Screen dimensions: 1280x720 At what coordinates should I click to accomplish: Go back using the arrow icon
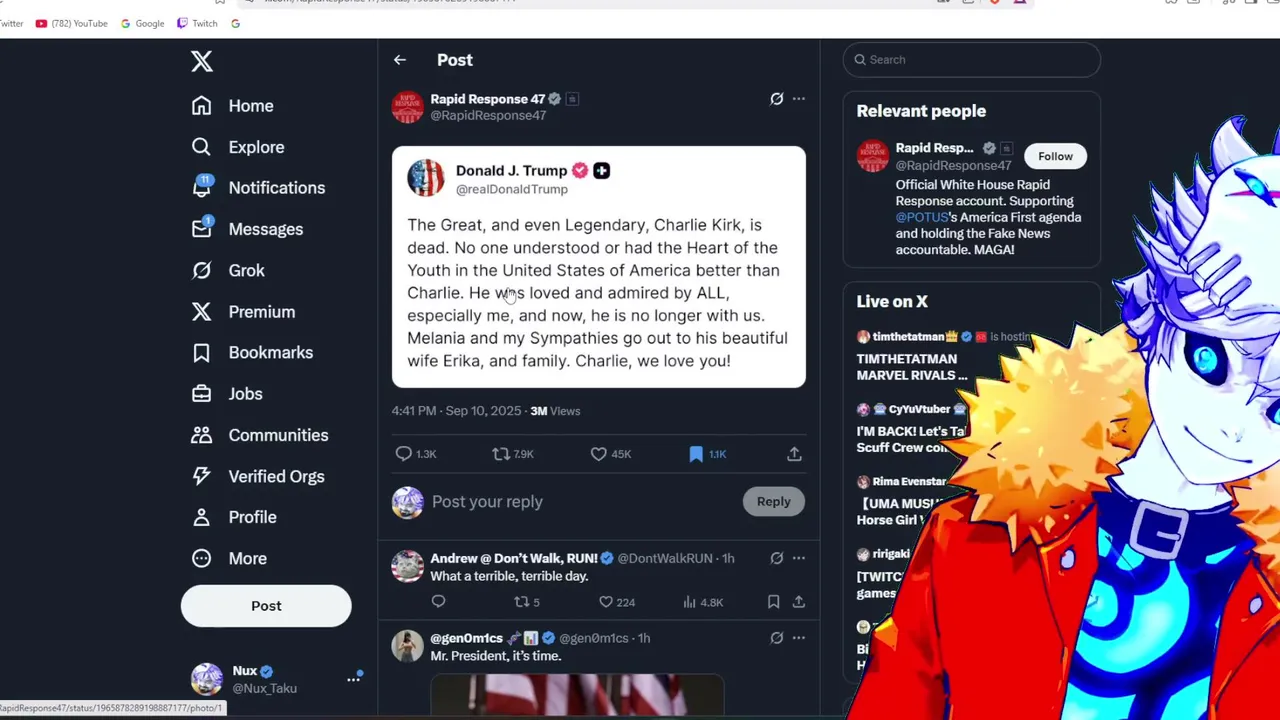coord(399,60)
